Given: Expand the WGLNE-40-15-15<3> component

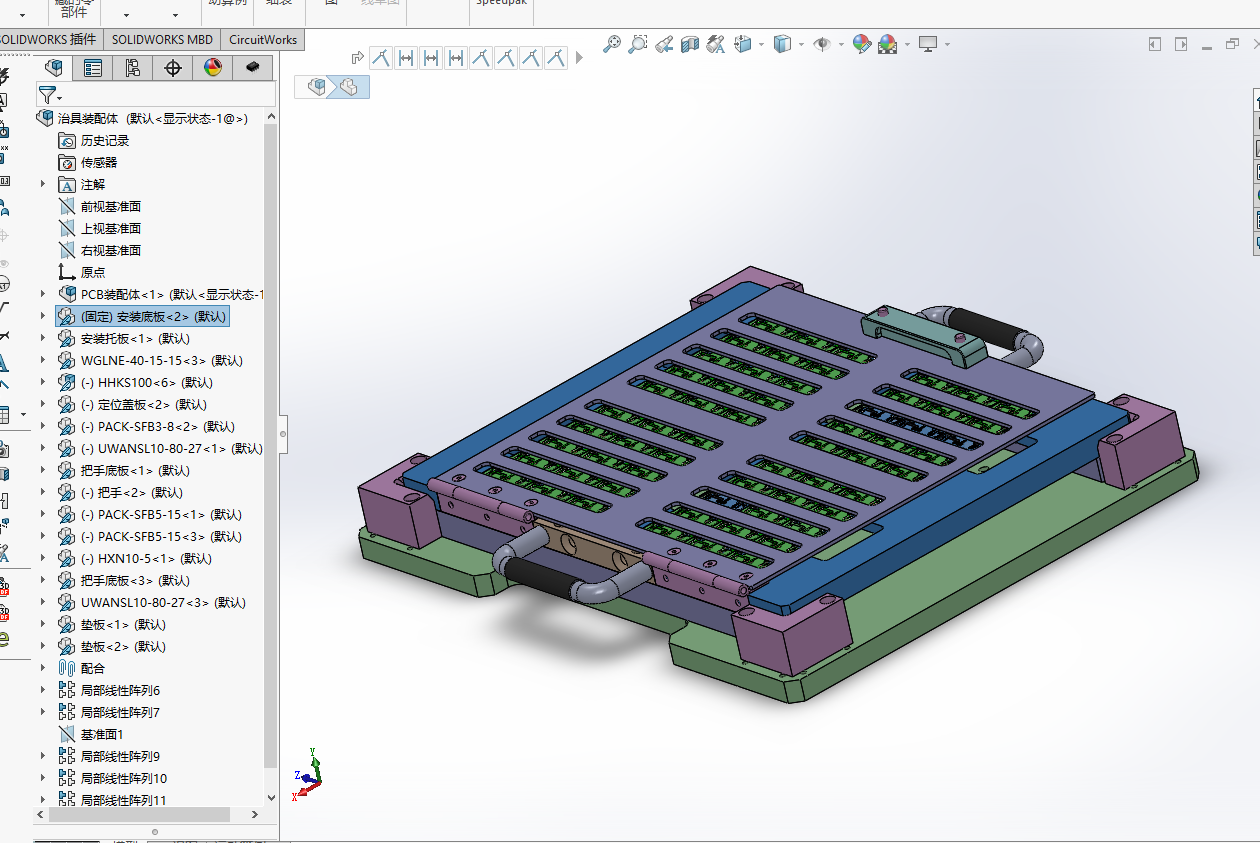Looking at the screenshot, I should (x=43, y=360).
